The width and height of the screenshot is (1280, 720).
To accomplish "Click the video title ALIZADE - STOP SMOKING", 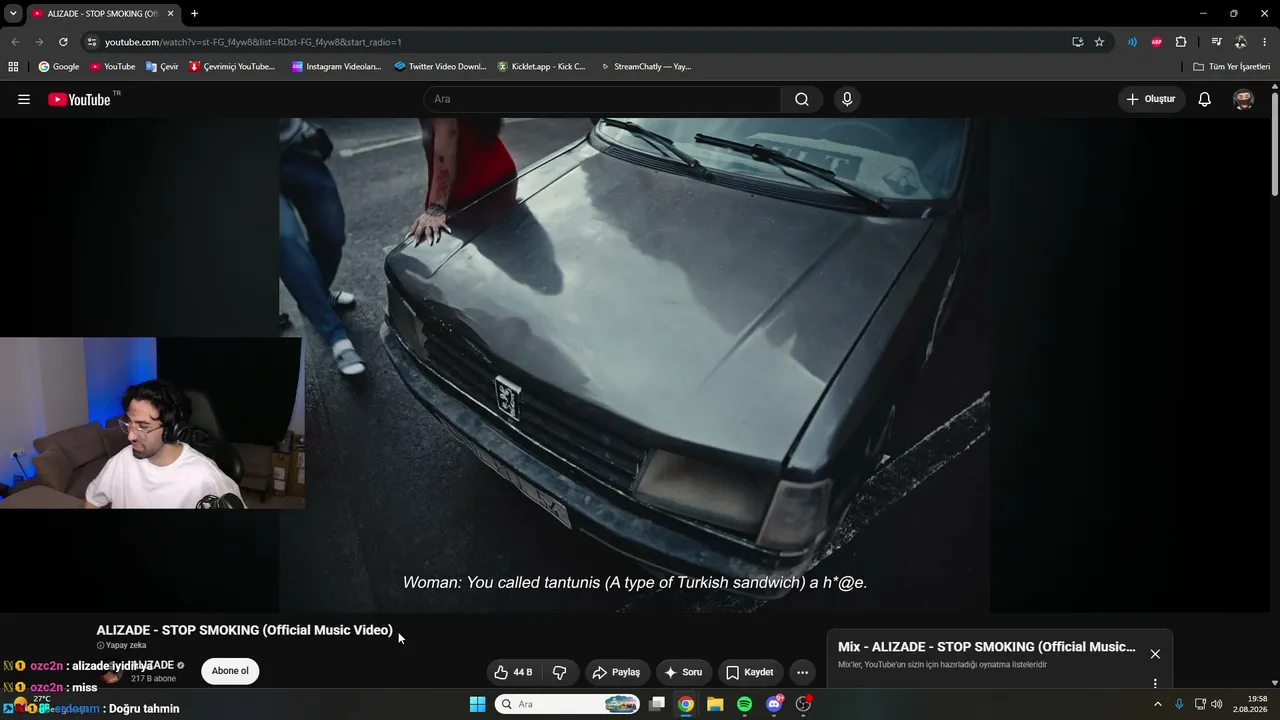I will 244,630.
